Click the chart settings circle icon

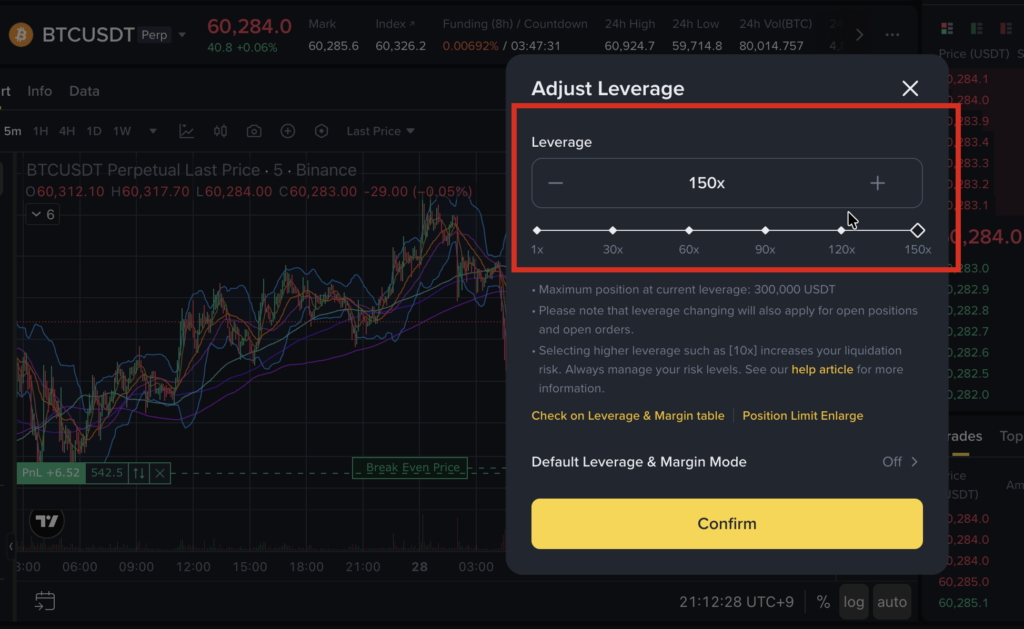coord(321,131)
